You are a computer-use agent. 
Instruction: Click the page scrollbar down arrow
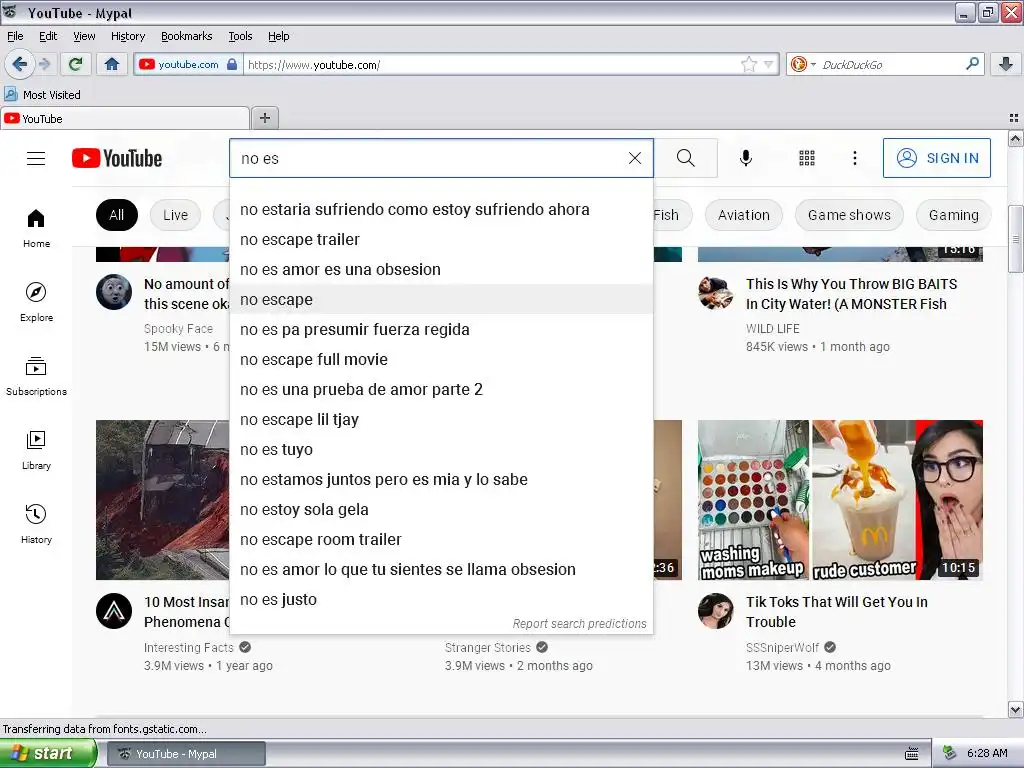click(x=1016, y=709)
